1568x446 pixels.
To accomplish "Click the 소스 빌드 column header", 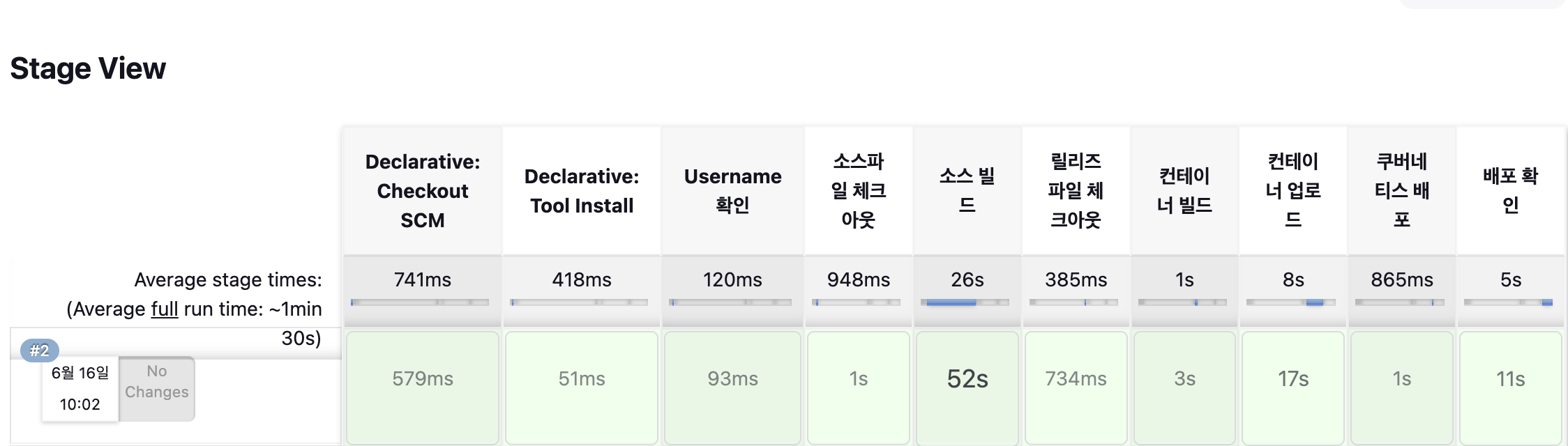I will [x=967, y=190].
